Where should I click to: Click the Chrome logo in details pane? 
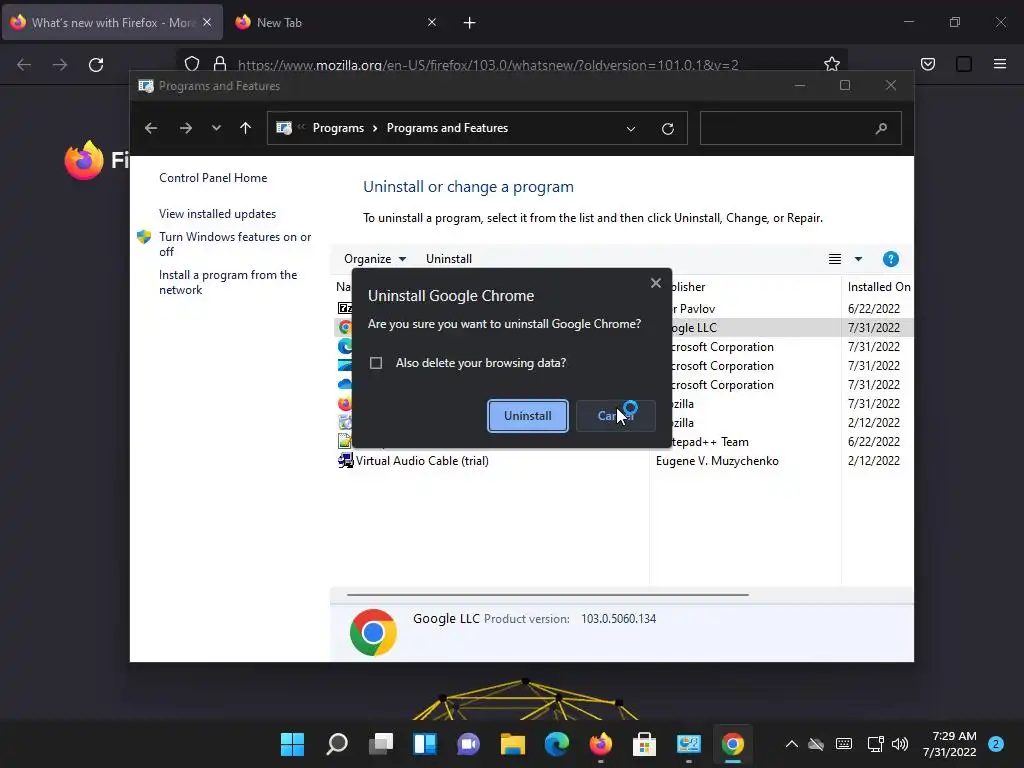click(x=373, y=633)
